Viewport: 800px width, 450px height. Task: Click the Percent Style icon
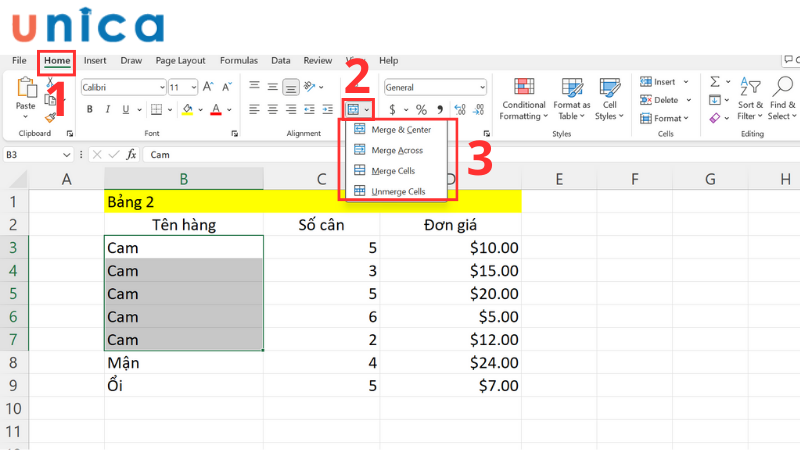(x=421, y=109)
